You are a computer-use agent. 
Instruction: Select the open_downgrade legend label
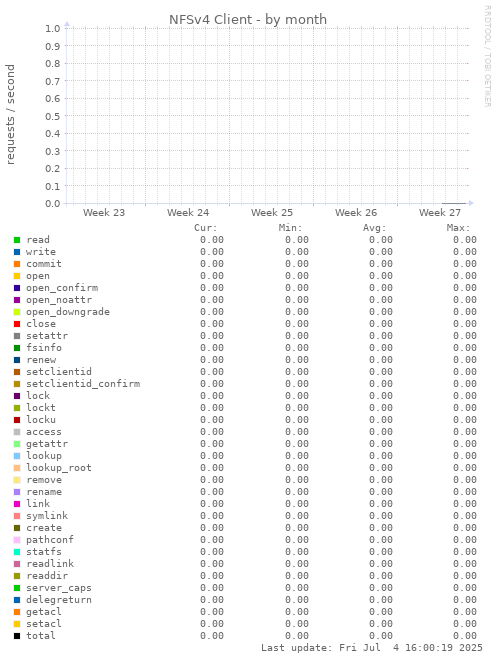(68, 312)
